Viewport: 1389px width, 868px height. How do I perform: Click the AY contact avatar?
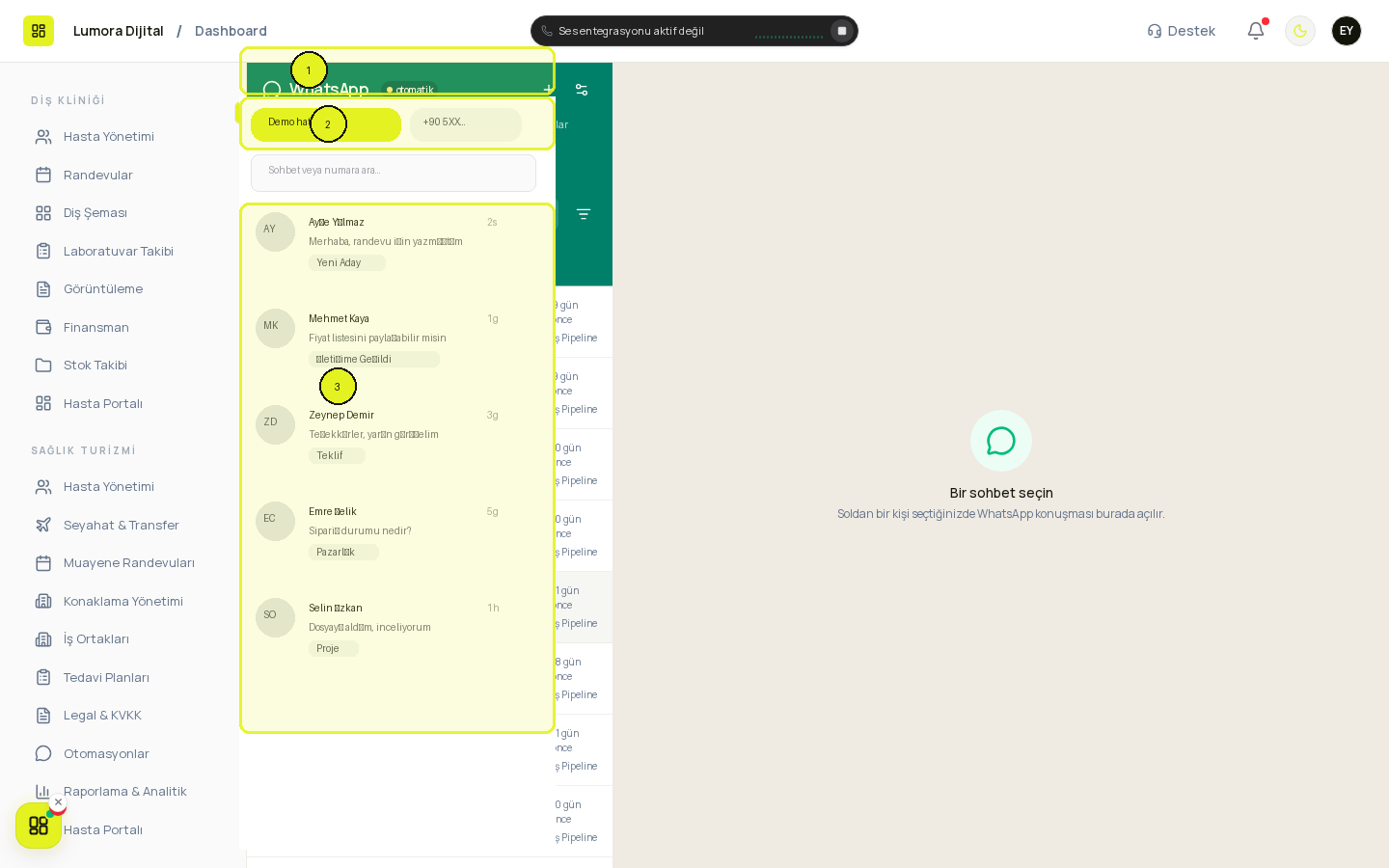(x=275, y=231)
